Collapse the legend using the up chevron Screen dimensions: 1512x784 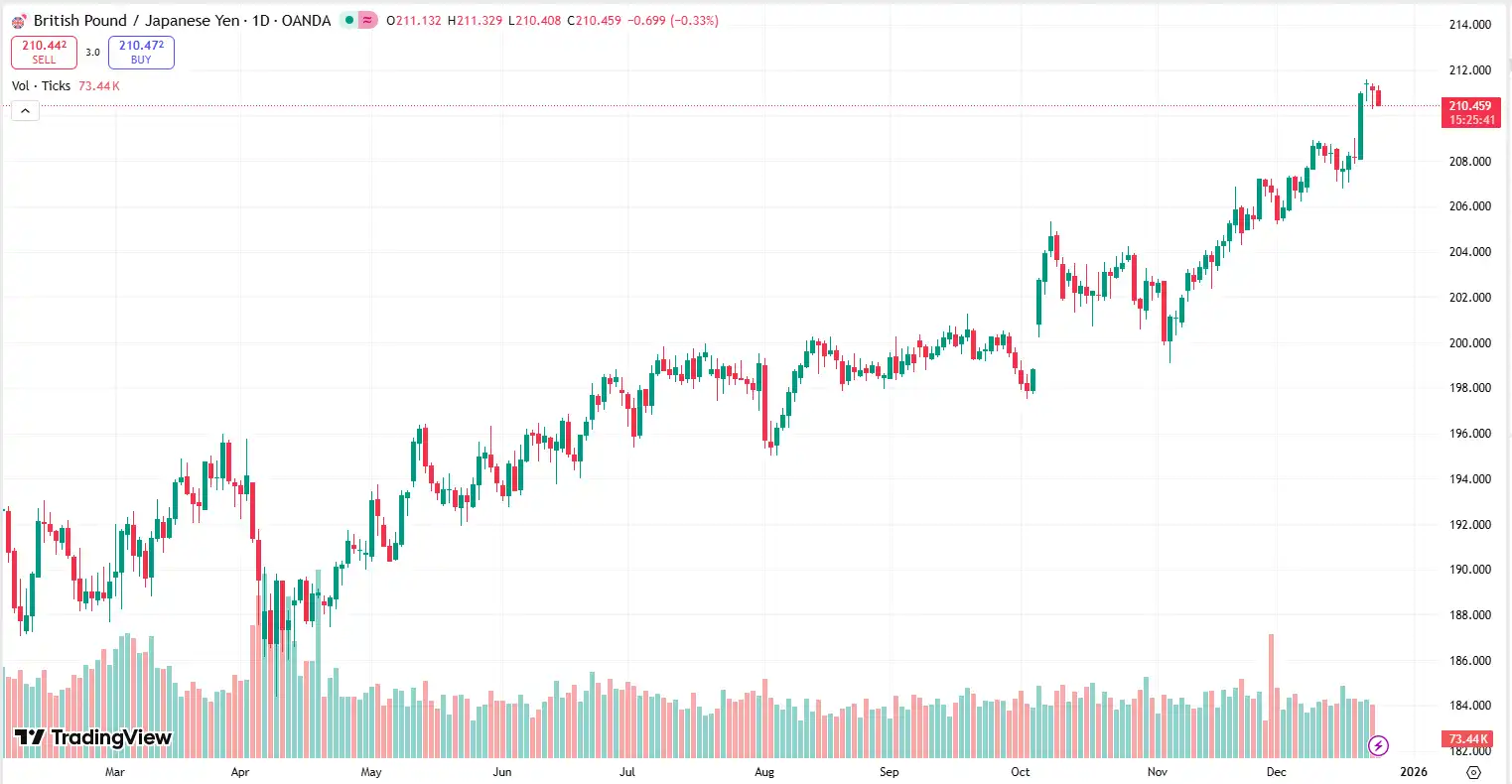(23, 110)
